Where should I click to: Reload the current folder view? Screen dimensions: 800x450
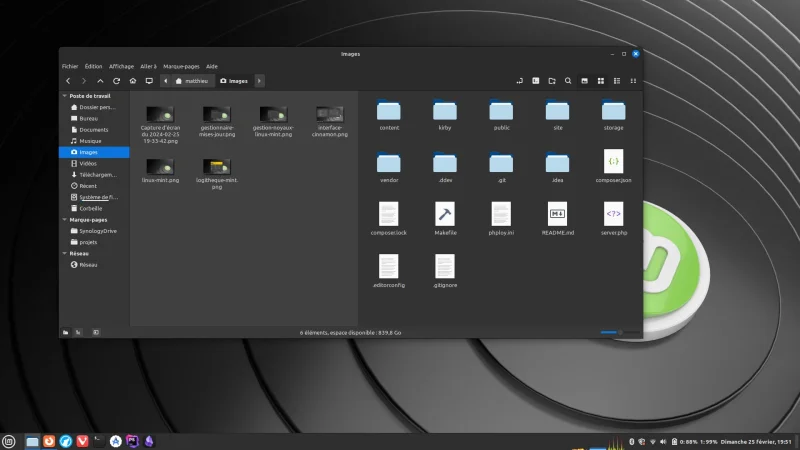click(x=116, y=81)
